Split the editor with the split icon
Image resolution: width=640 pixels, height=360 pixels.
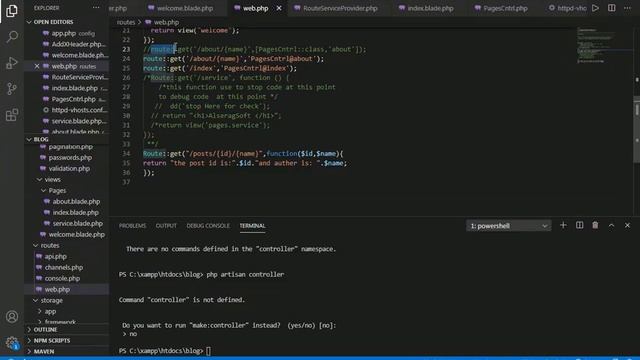click(x=611, y=8)
